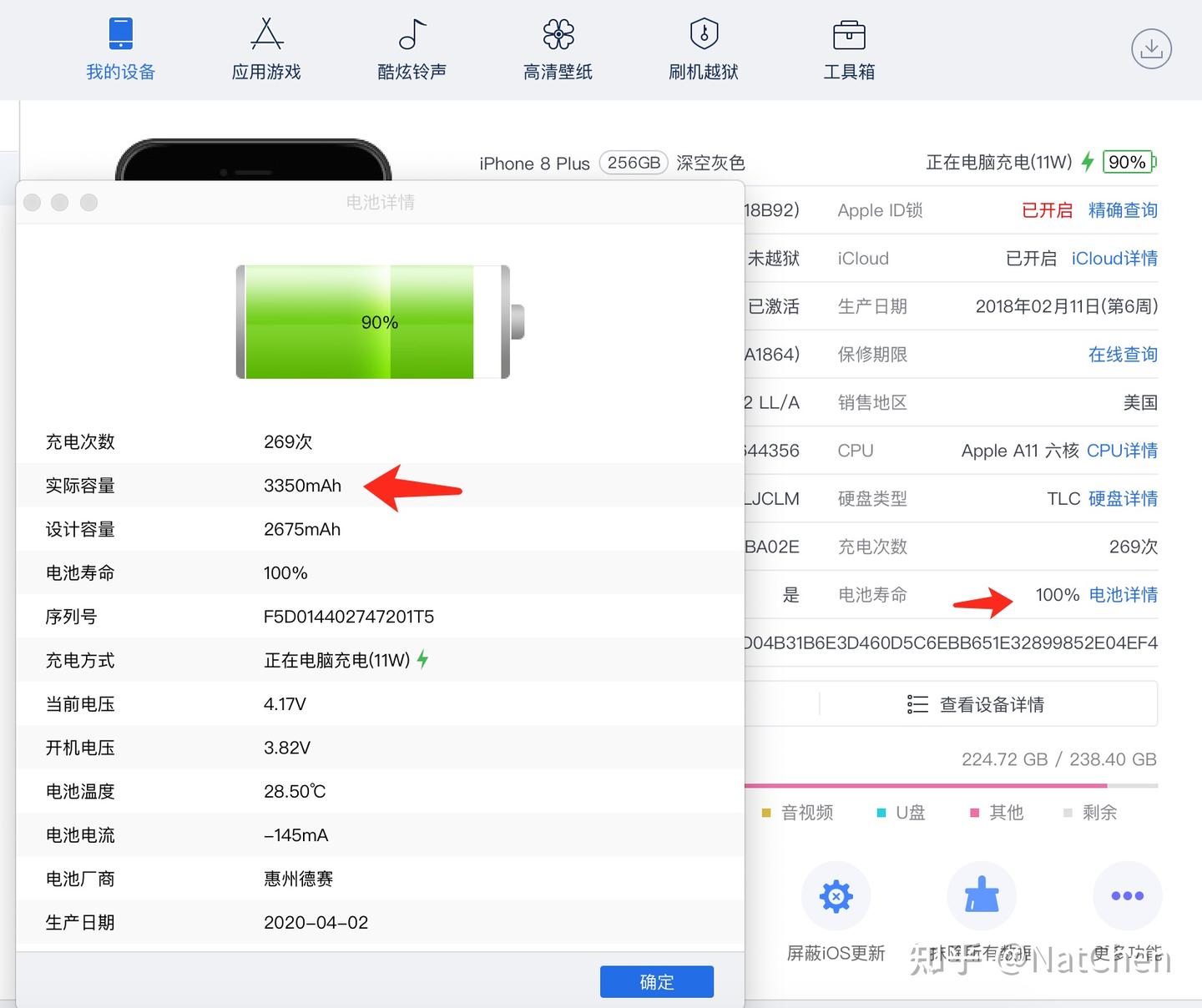Go to 刷机越狱 flash and jailbreak tab

(x=704, y=50)
